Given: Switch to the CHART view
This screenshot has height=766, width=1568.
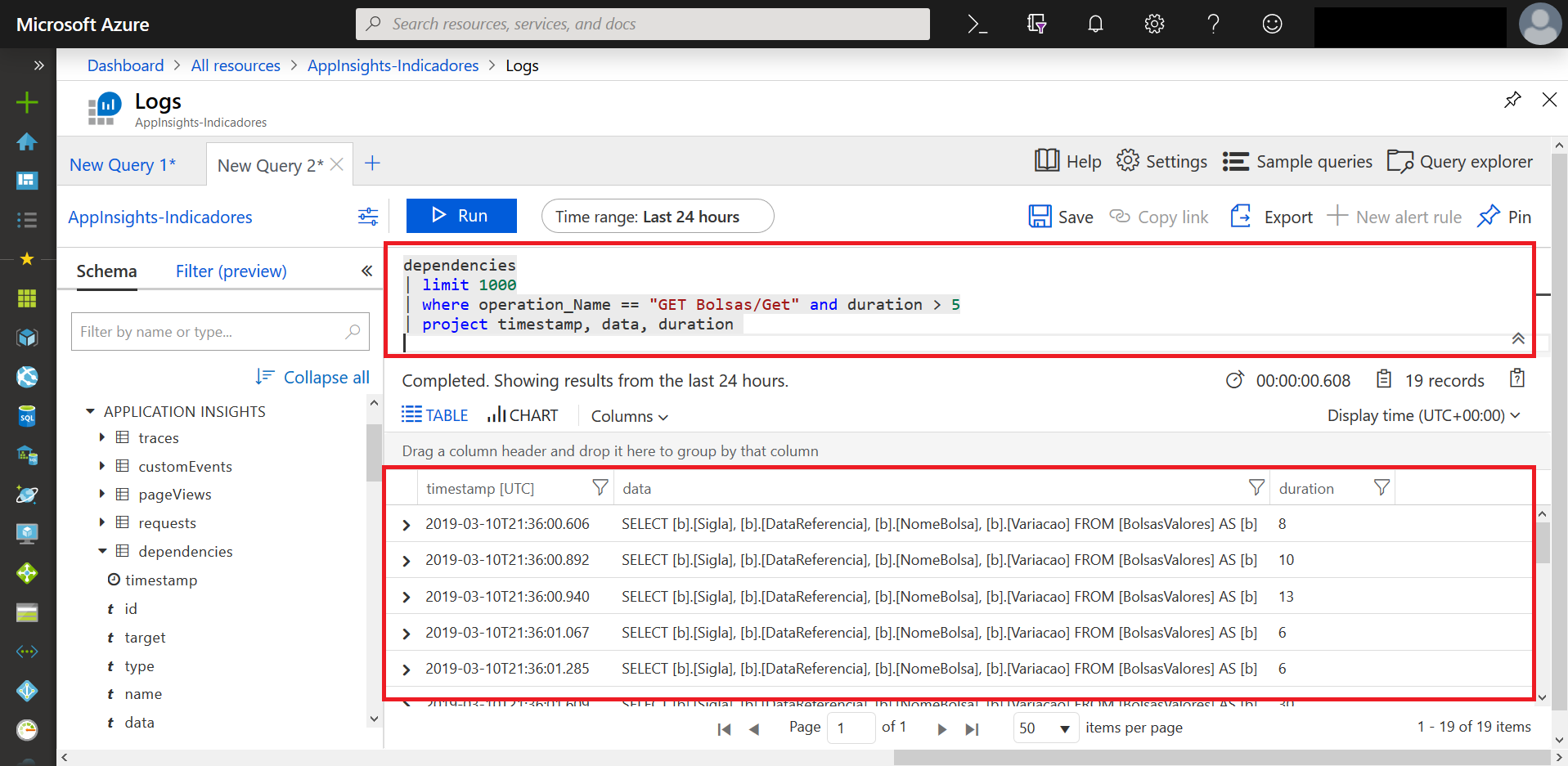Looking at the screenshot, I should [522, 414].
